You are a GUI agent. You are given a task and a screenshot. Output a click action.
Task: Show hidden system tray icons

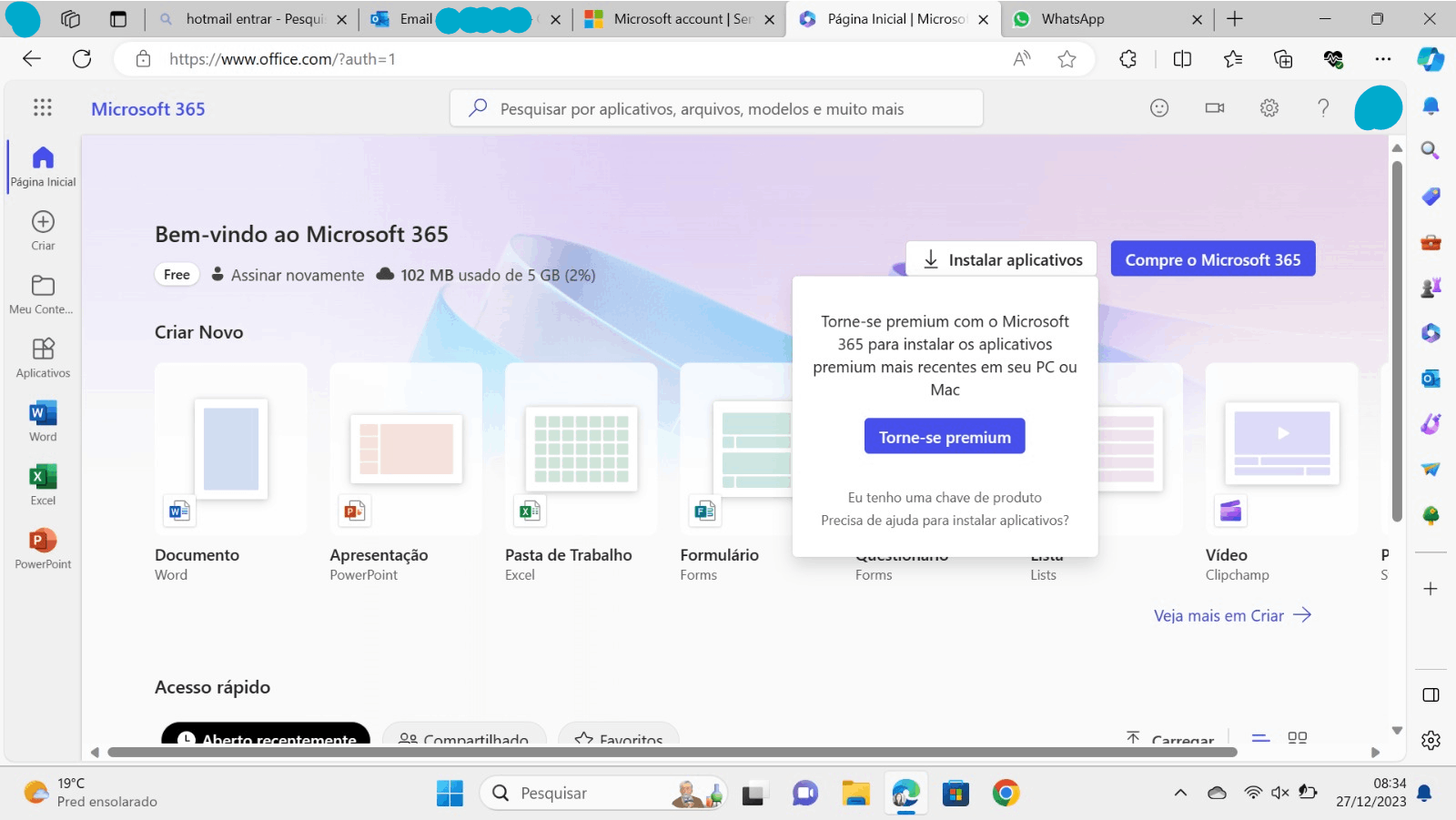pyautogui.click(x=1180, y=793)
